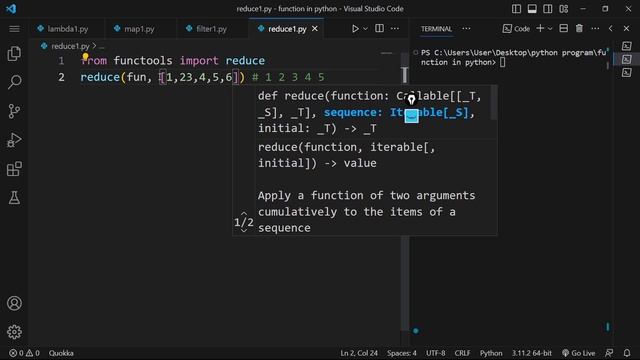Image resolution: width=640 pixels, height=360 pixels.
Task: Show next signature with down arrow
Action: point(244,231)
